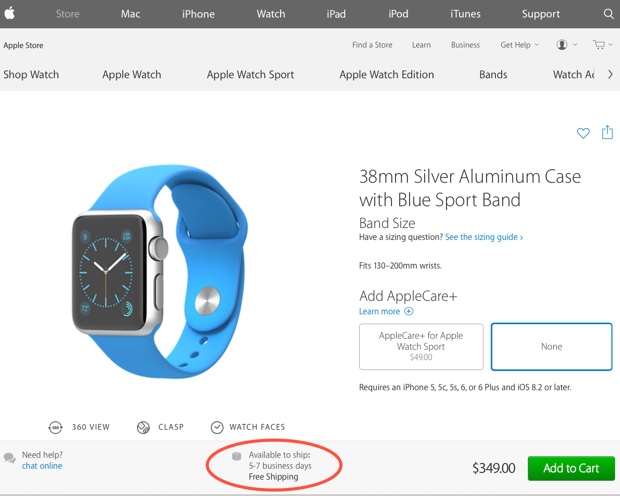Open the iPhone menu item
The height and width of the screenshot is (496, 620).
tap(198, 14)
